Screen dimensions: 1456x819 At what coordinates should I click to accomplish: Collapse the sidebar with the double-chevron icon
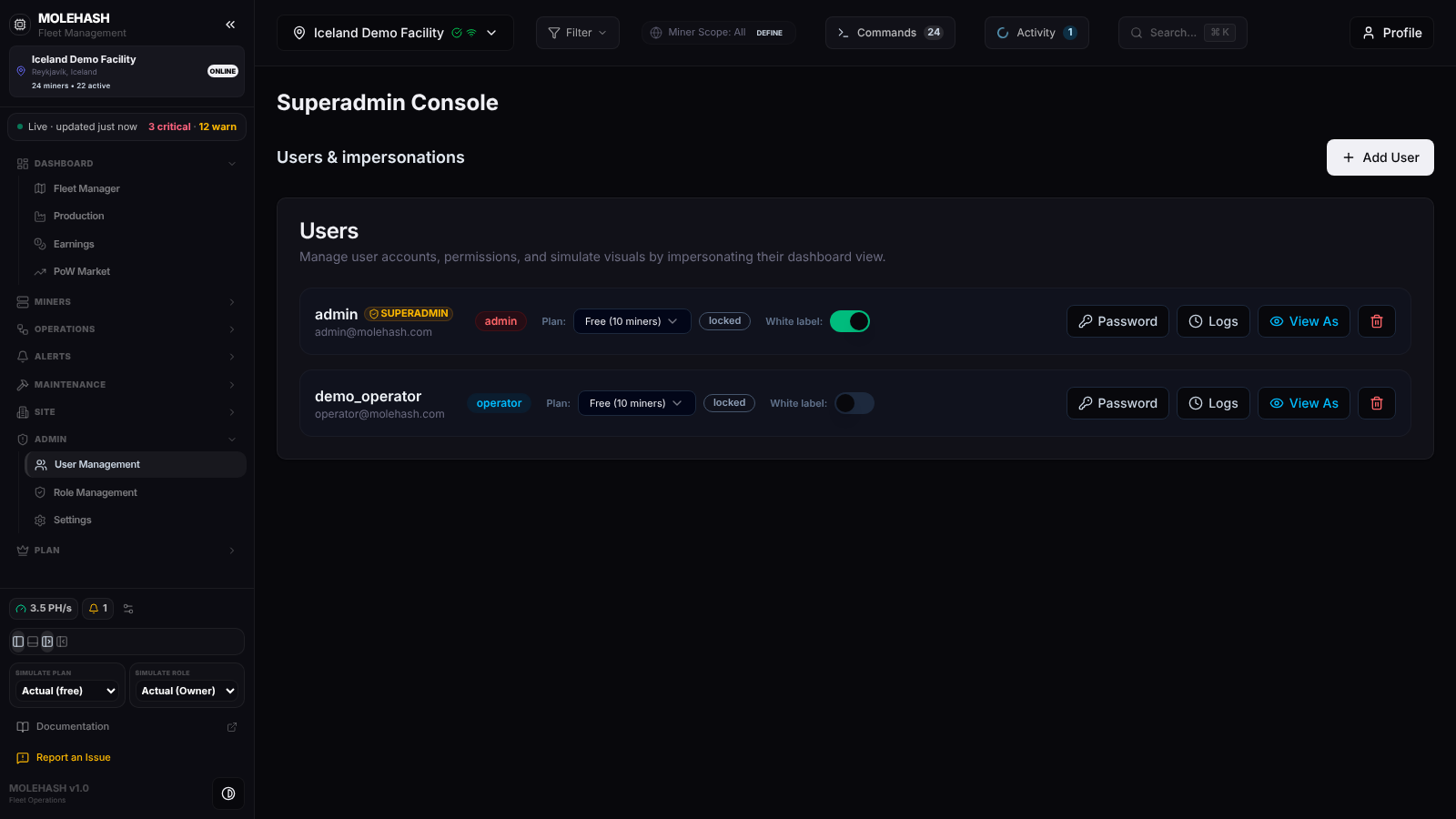[230, 25]
